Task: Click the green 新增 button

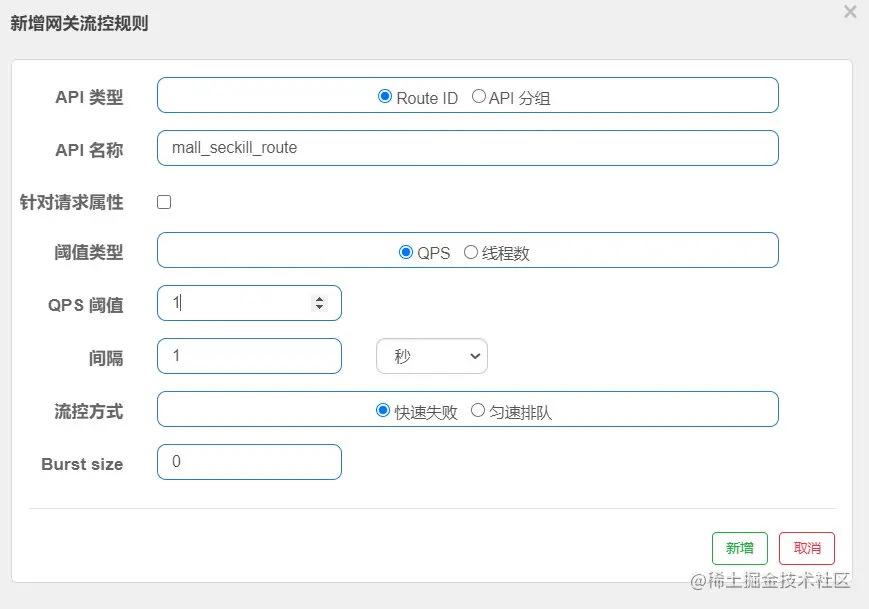Action: tap(740, 548)
